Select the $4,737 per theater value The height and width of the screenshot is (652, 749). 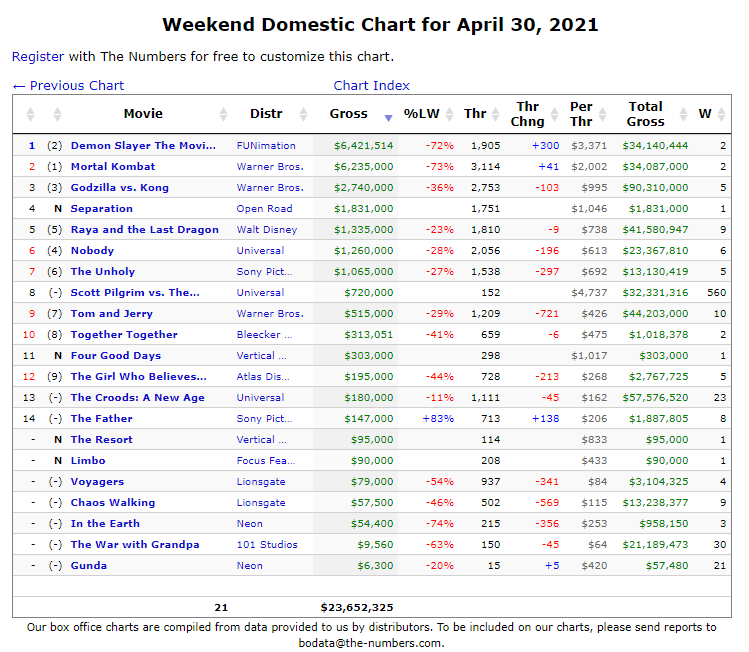click(589, 293)
